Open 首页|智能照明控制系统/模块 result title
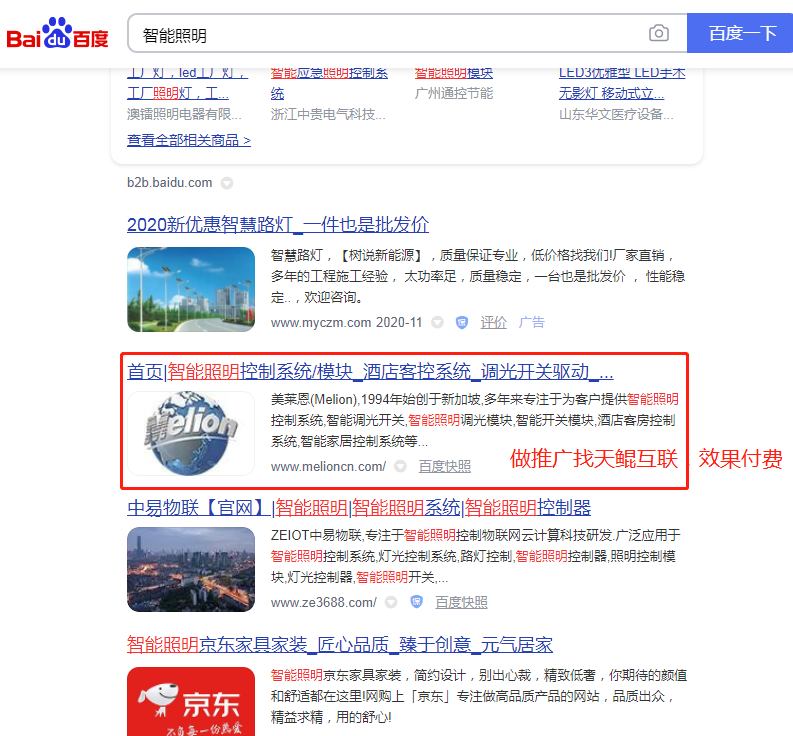Image resolution: width=793 pixels, height=736 pixels. pos(370,372)
